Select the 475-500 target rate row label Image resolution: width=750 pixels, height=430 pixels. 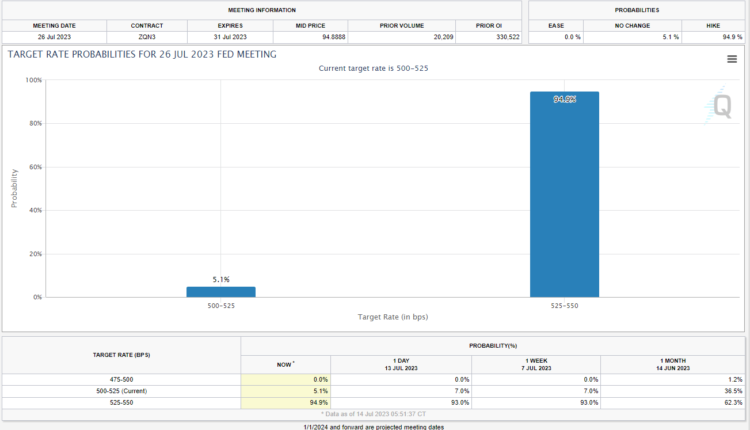121,380
